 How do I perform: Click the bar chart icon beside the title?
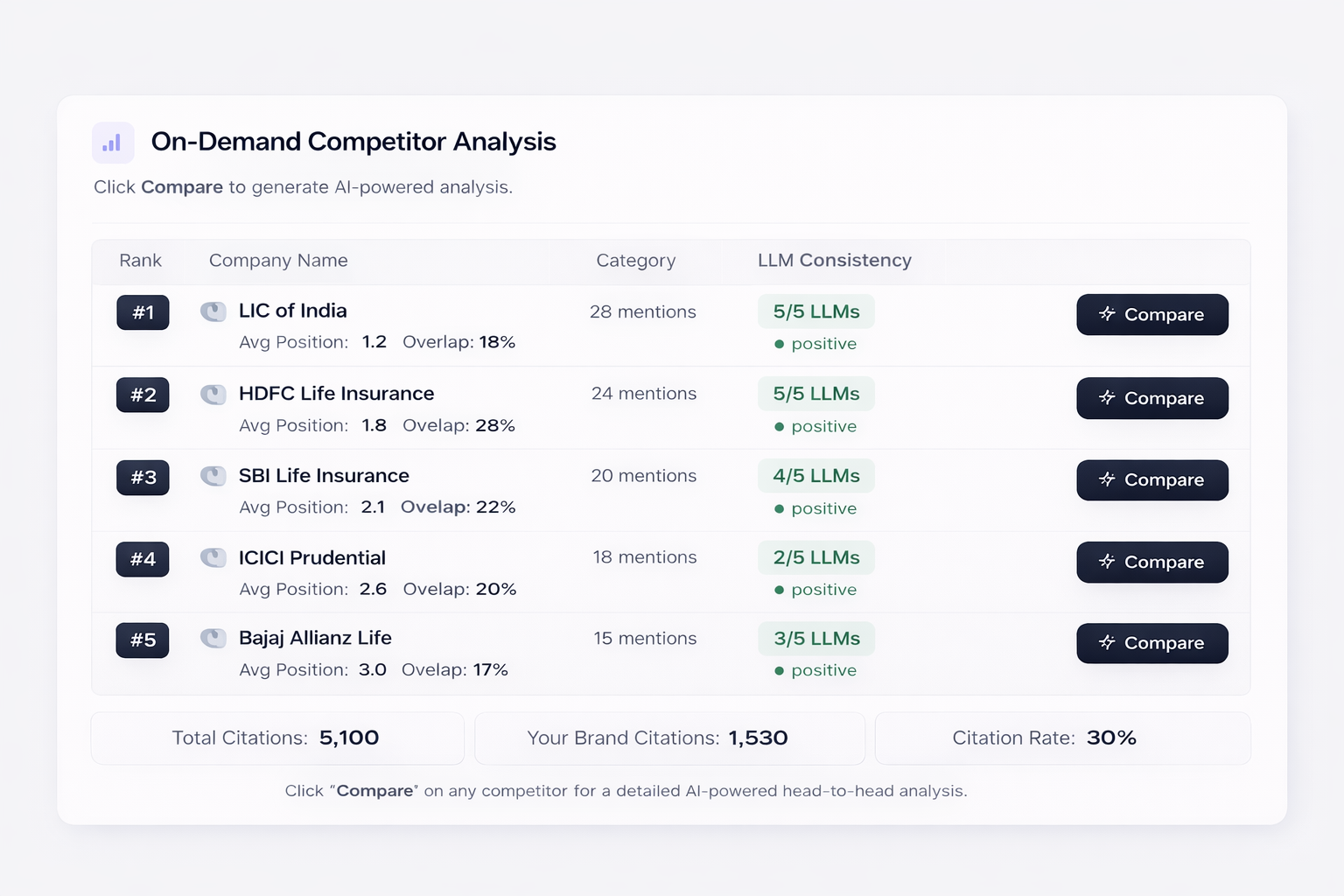tap(112, 143)
